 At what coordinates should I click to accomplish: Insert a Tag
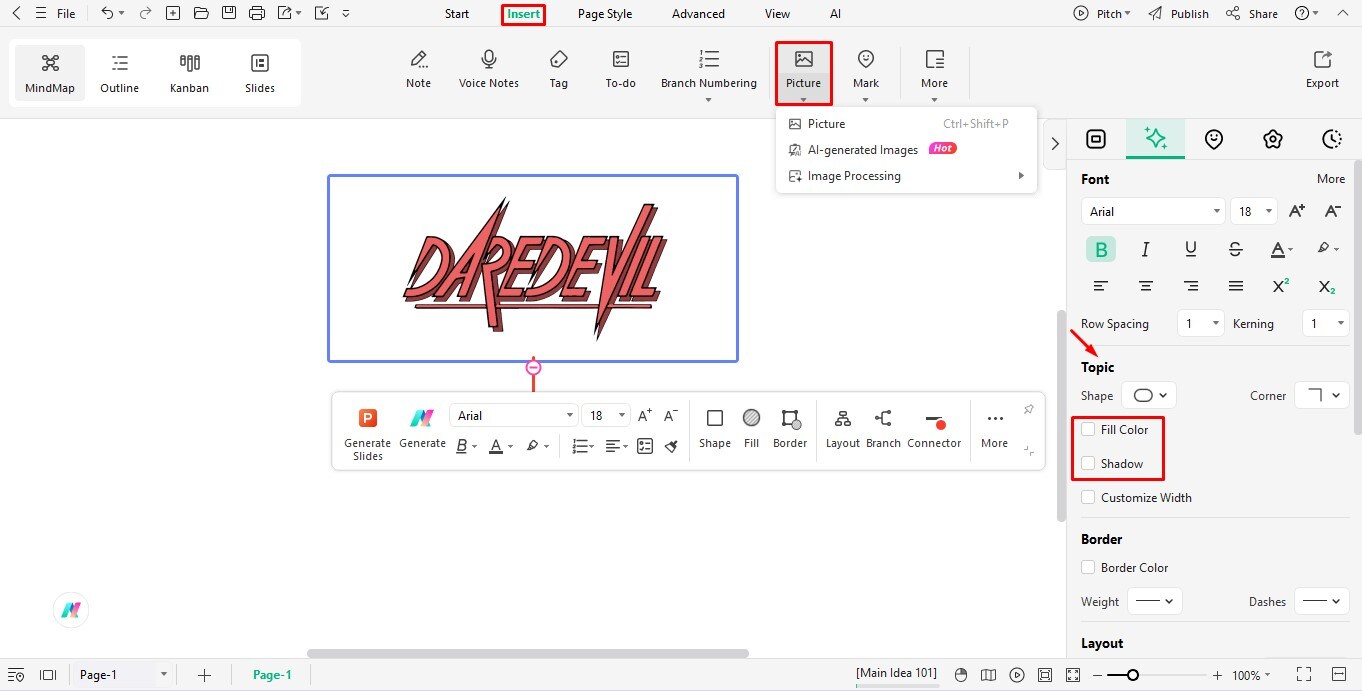[x=559, y=69]
